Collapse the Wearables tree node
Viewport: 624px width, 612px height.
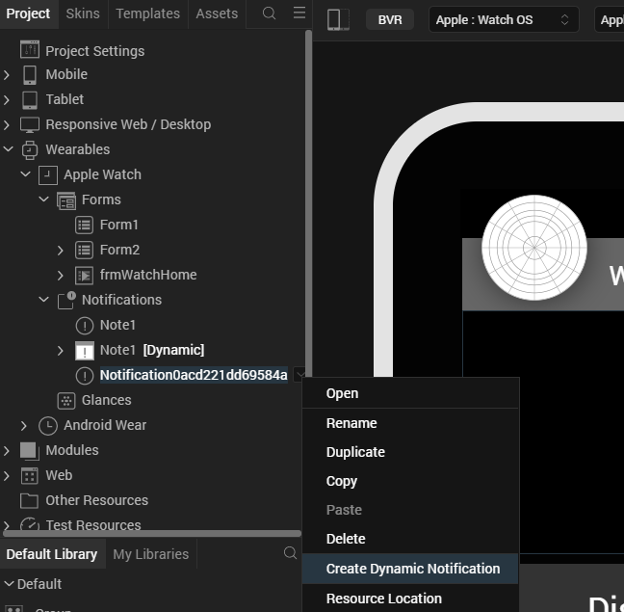(7, 149)
